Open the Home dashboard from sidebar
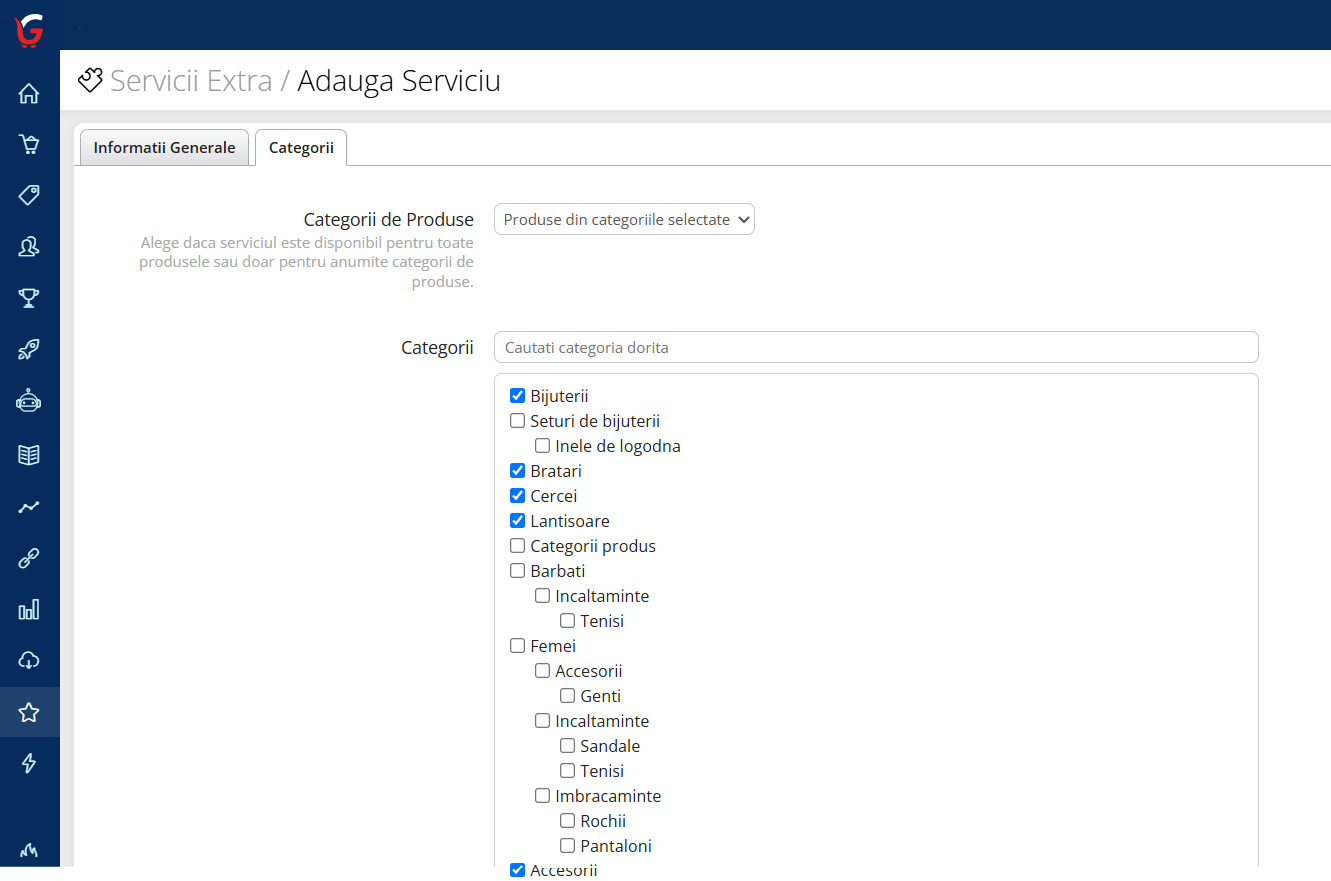The width and height of the screenshot is (1331, 881). click(x=29, y=92)
